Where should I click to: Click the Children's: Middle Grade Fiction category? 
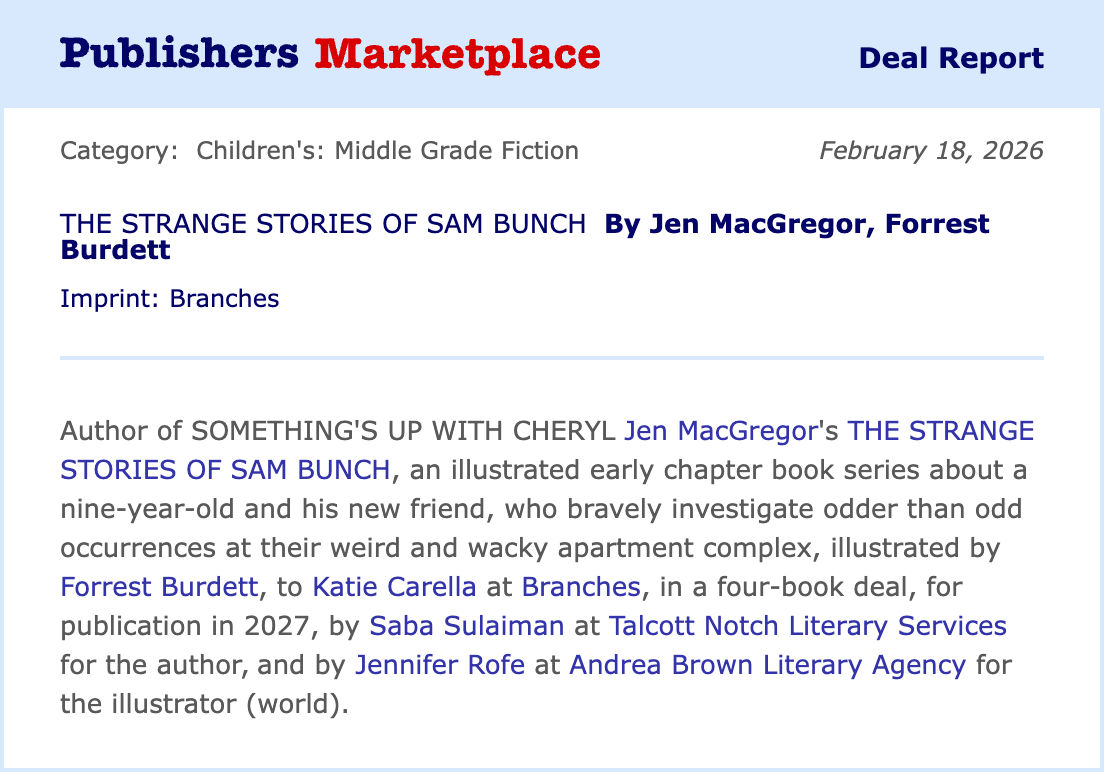pos(387,151)
